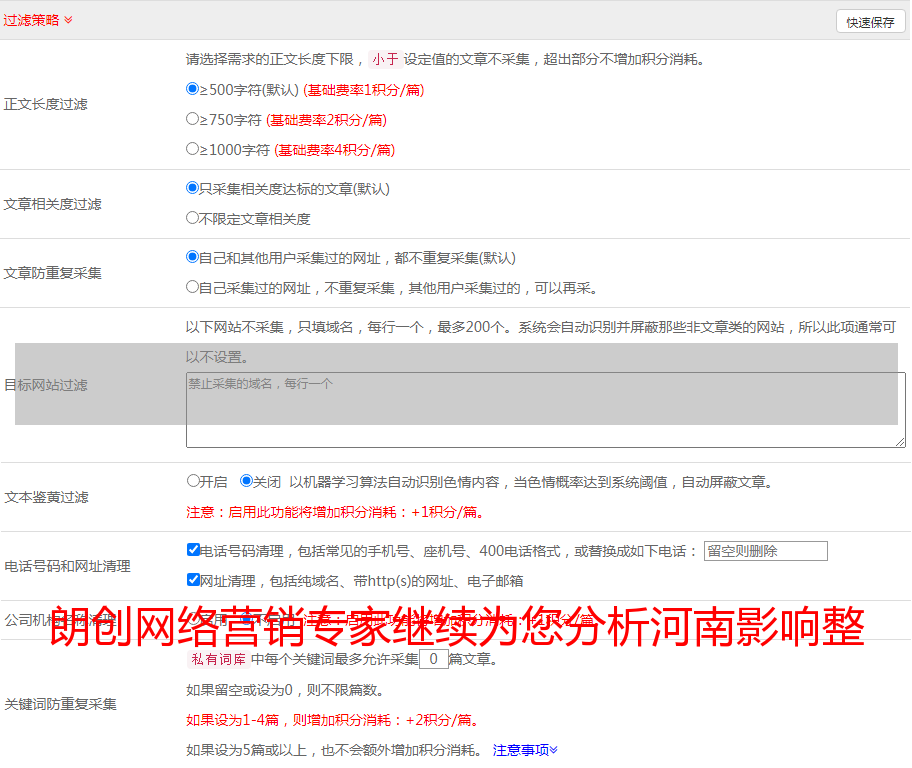Screen dimensions: 912x768
Task: Click the 关键词防重复采集 row label
Action: click(60, 704)
